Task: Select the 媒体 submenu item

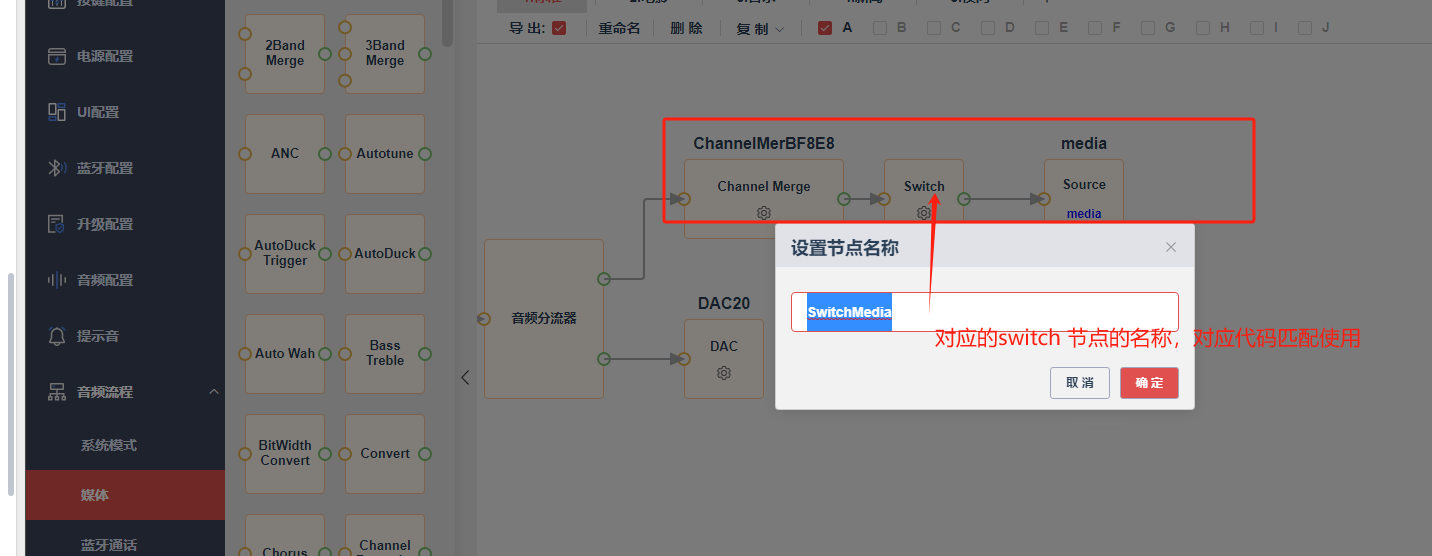Action: coord(125,495)
